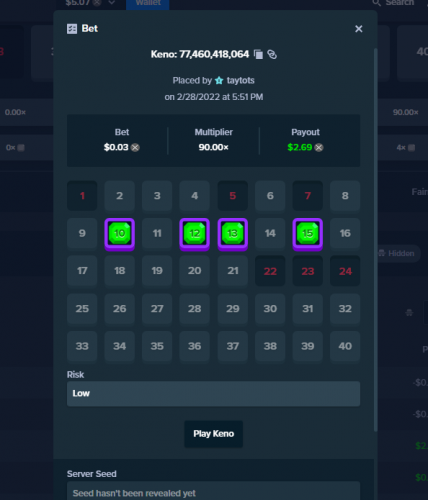The image size is (428, 500).
Task: Click the Server Seed field
Action: coord(213,492)
